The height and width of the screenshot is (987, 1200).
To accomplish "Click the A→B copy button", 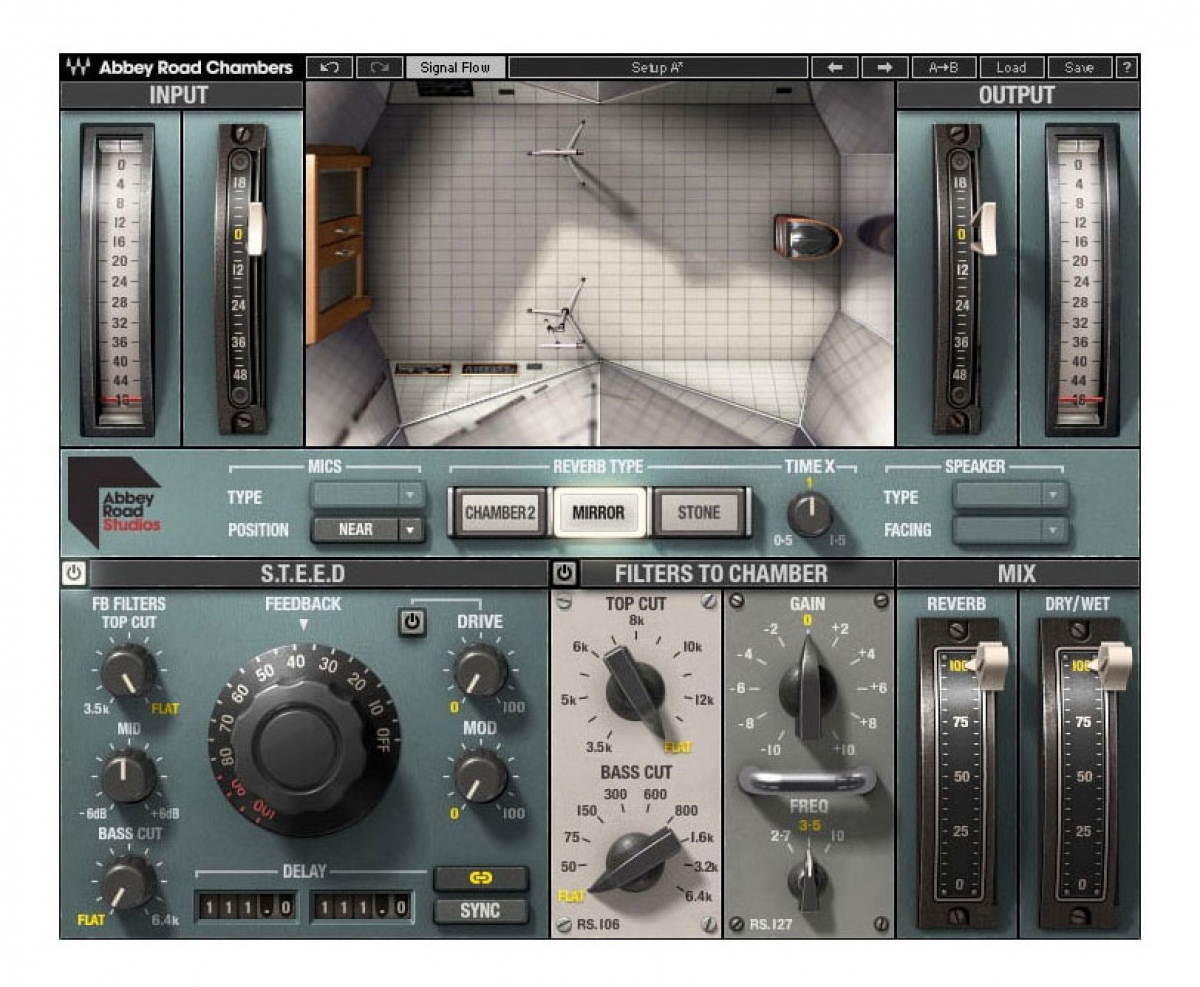I will pyautogui.click(x=943, y=68).
